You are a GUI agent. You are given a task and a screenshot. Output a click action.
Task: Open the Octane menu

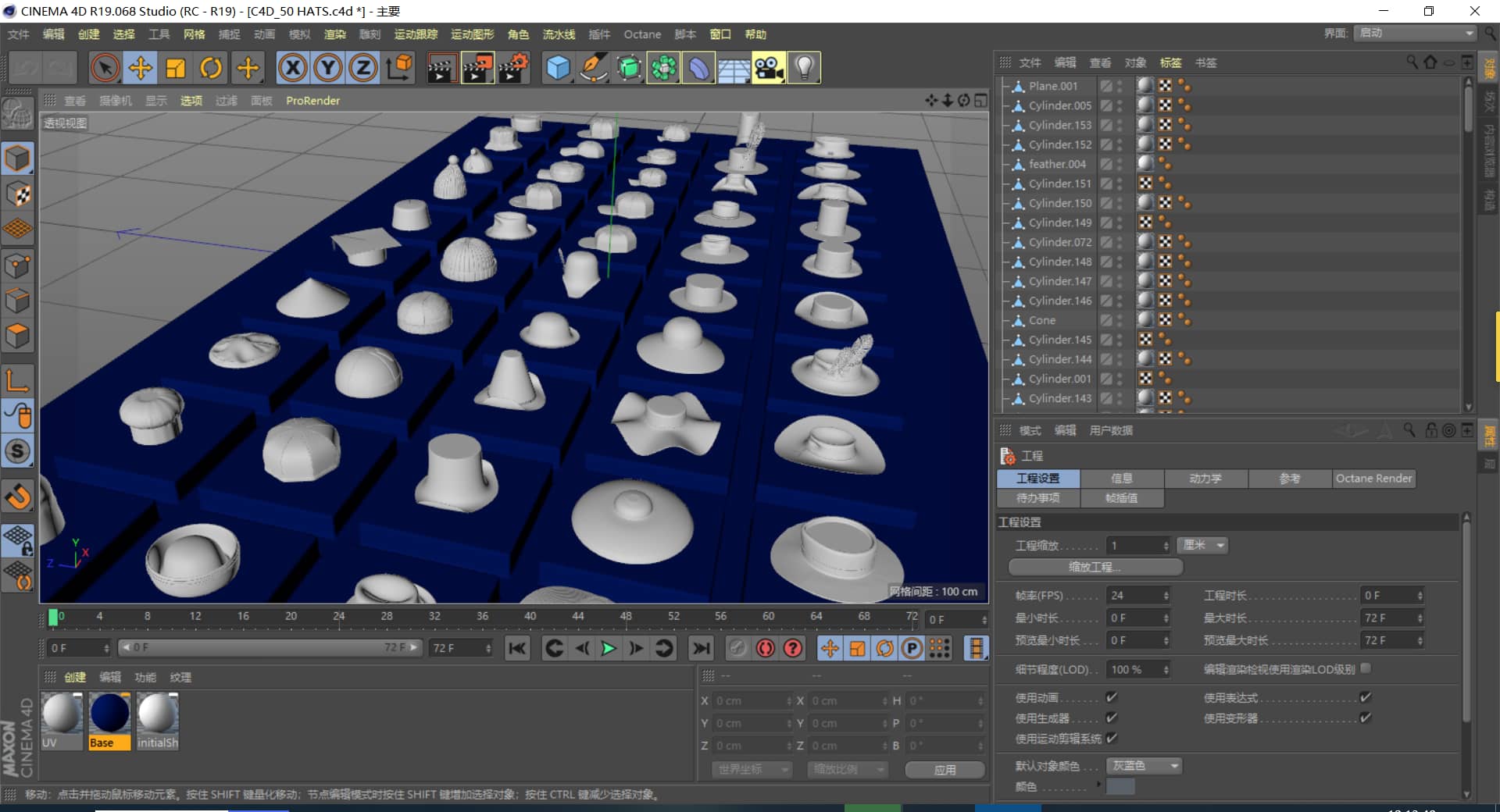click(x=642, y=34)
